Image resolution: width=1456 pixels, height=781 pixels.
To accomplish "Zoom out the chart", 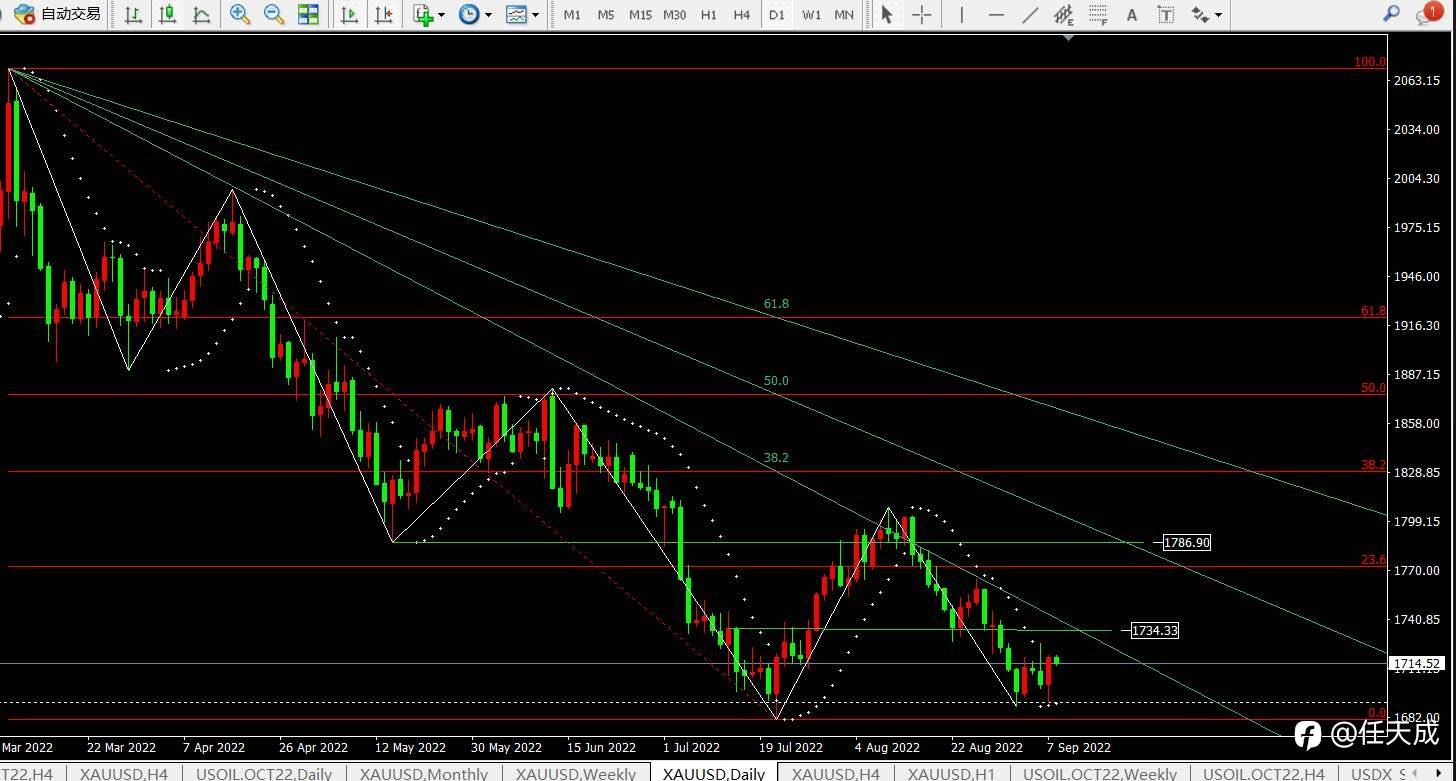I will coord(274,14).
